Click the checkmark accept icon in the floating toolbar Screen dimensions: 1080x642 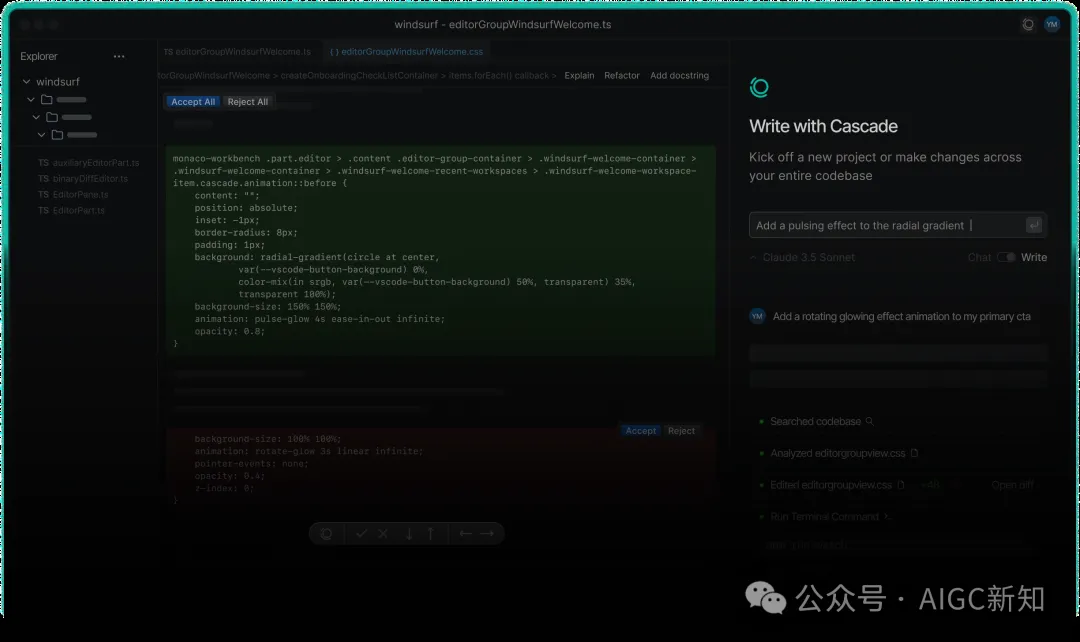(x=361, y=533)
